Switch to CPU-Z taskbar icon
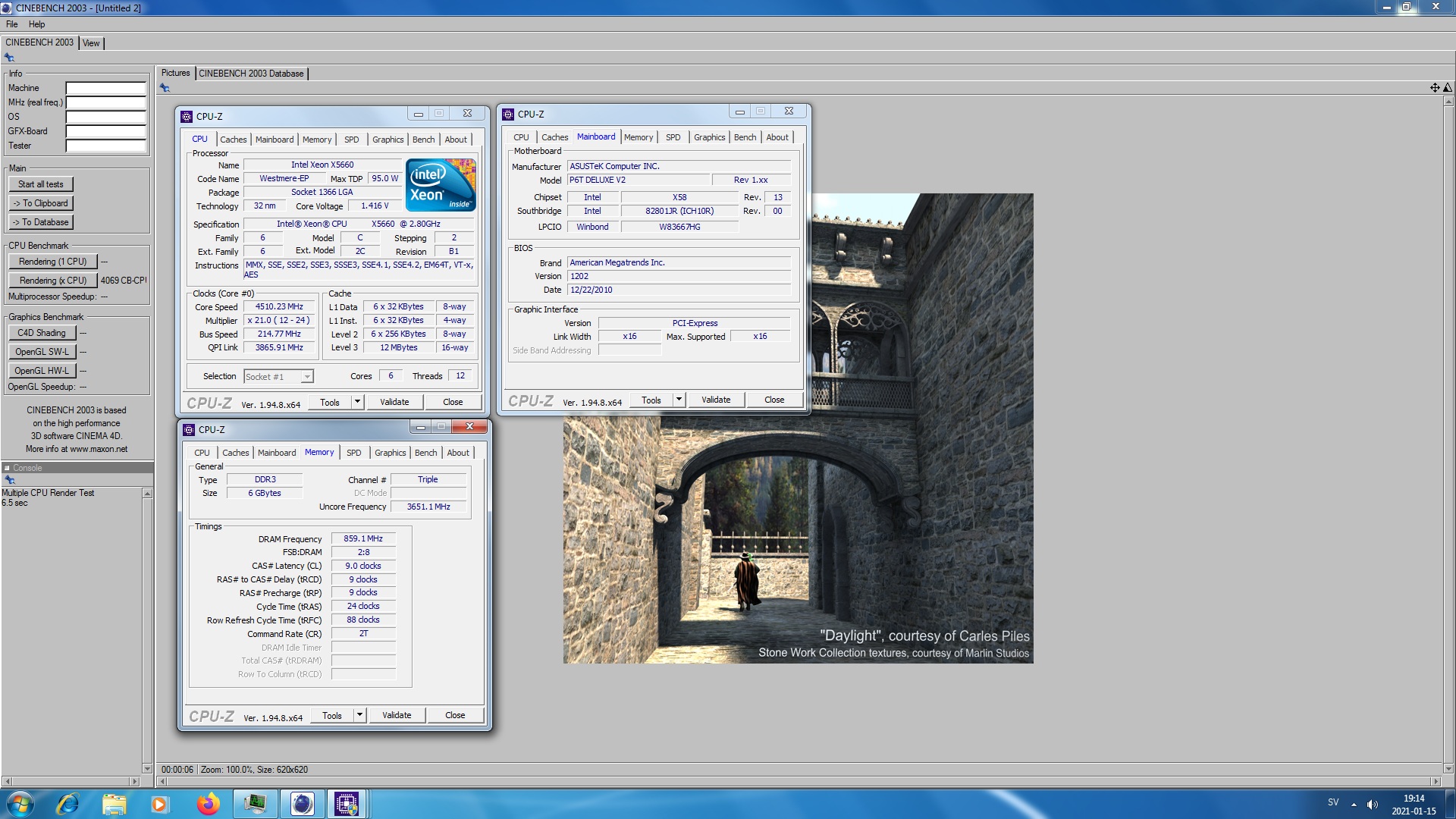Viewport: 1456px width, 819px height. tap(347, 804)
